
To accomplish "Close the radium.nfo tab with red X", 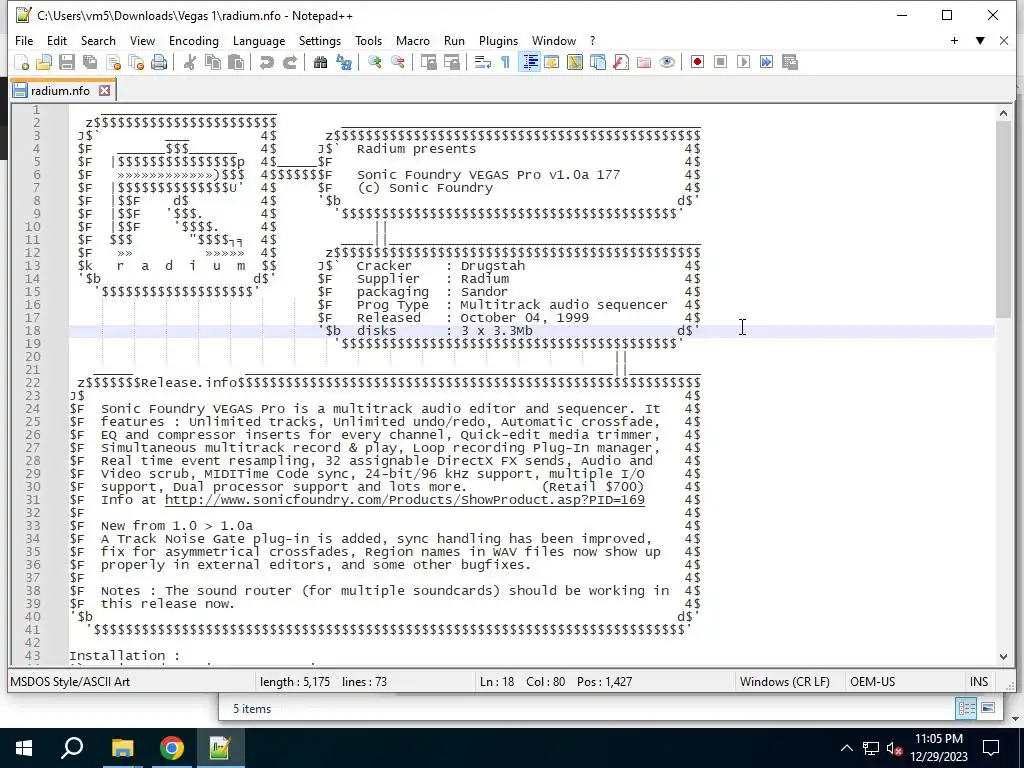I will coord(104,91).
